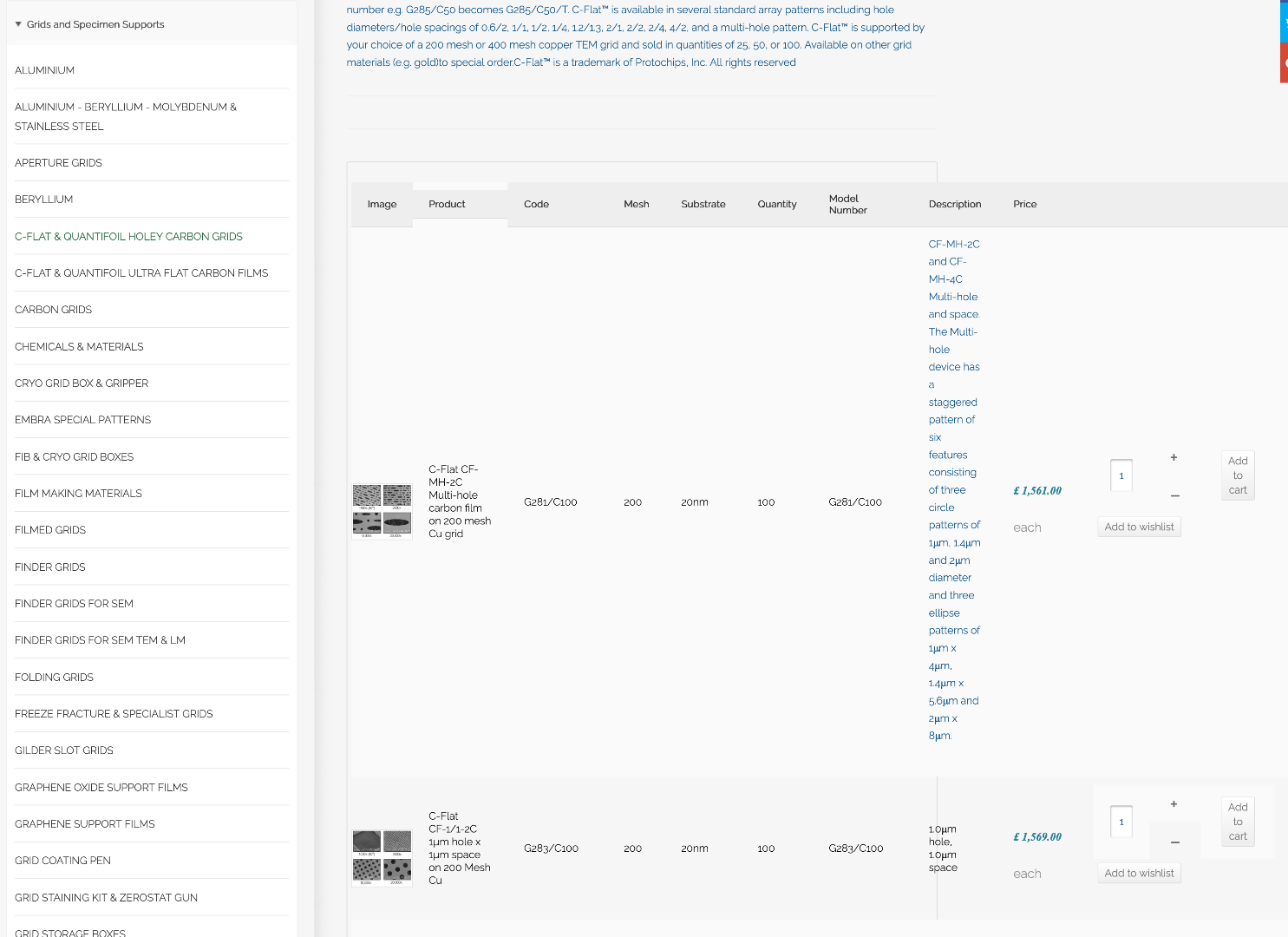The width and height of the screenshot is (1288, 937).
Task: Click the red Google Plus share icon
Action: pos(1284,63)
